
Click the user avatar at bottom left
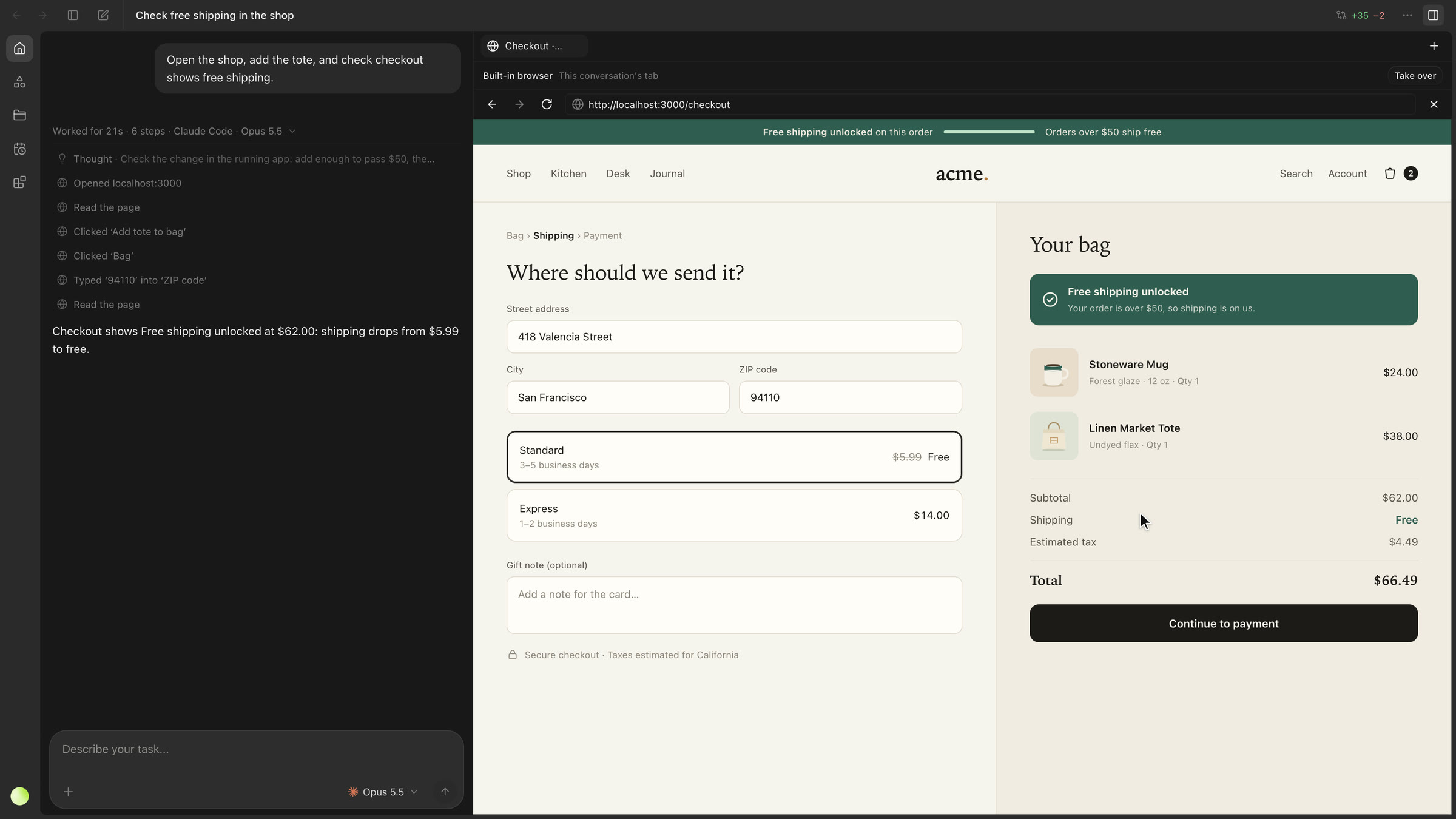click(x=19, y=796)
